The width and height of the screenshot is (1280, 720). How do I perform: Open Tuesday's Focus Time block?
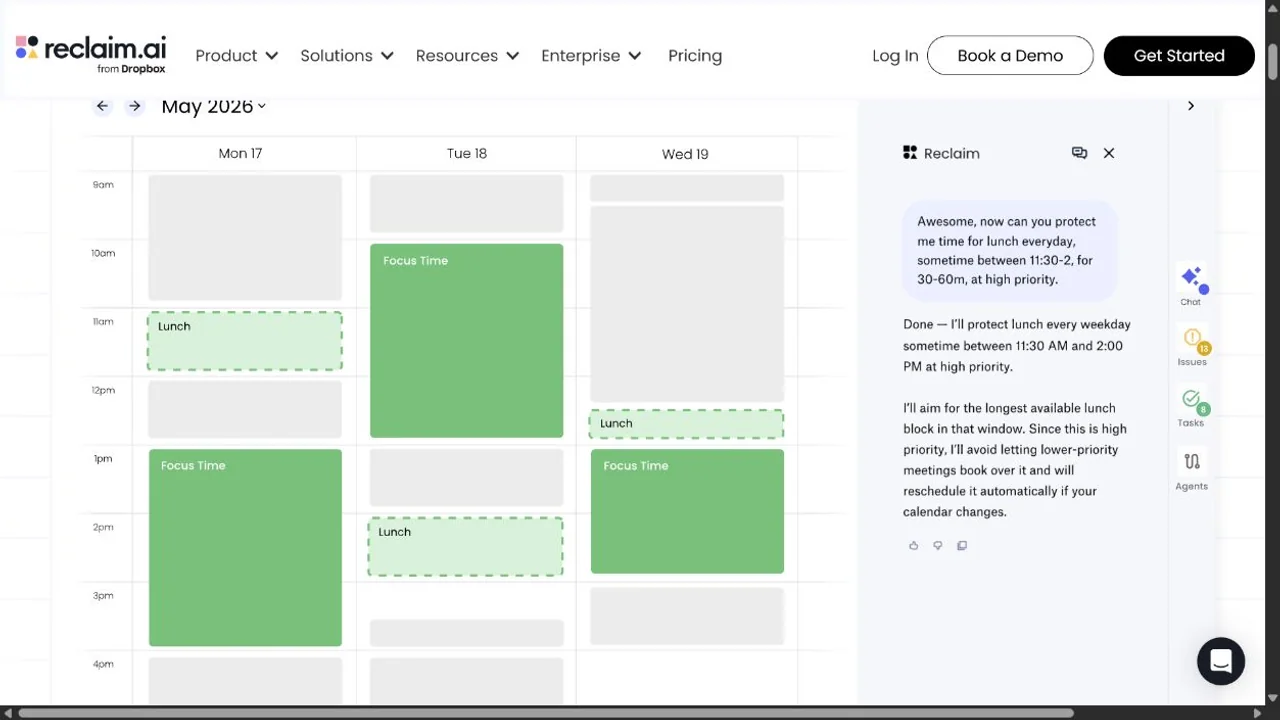(x=466, y=340)
